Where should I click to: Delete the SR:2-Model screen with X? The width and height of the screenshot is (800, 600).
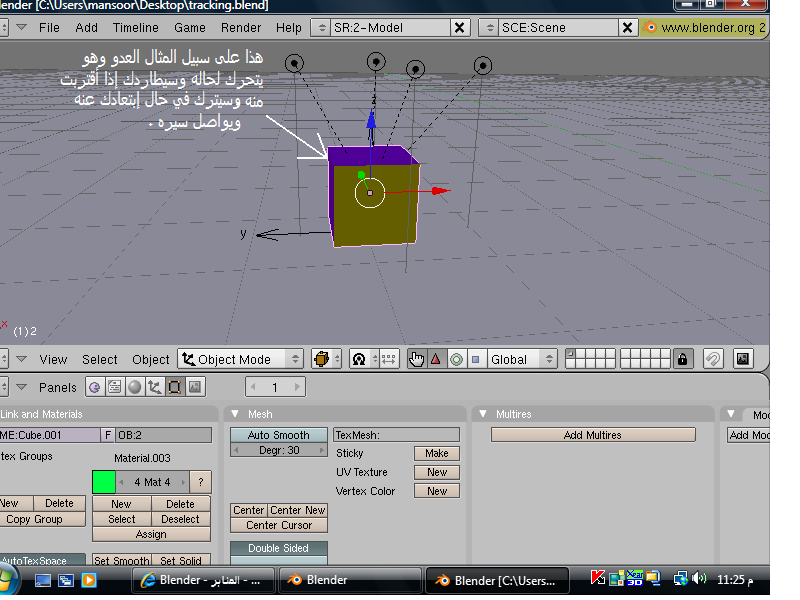click(459, 28)
